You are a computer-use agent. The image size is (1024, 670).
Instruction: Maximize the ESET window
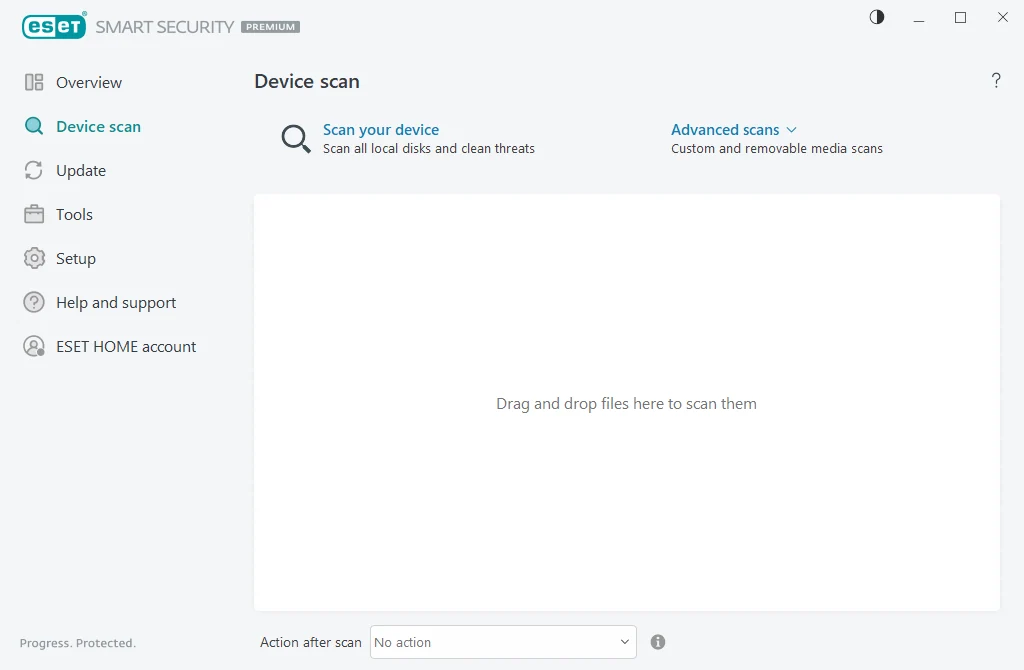tap(960, 18)
